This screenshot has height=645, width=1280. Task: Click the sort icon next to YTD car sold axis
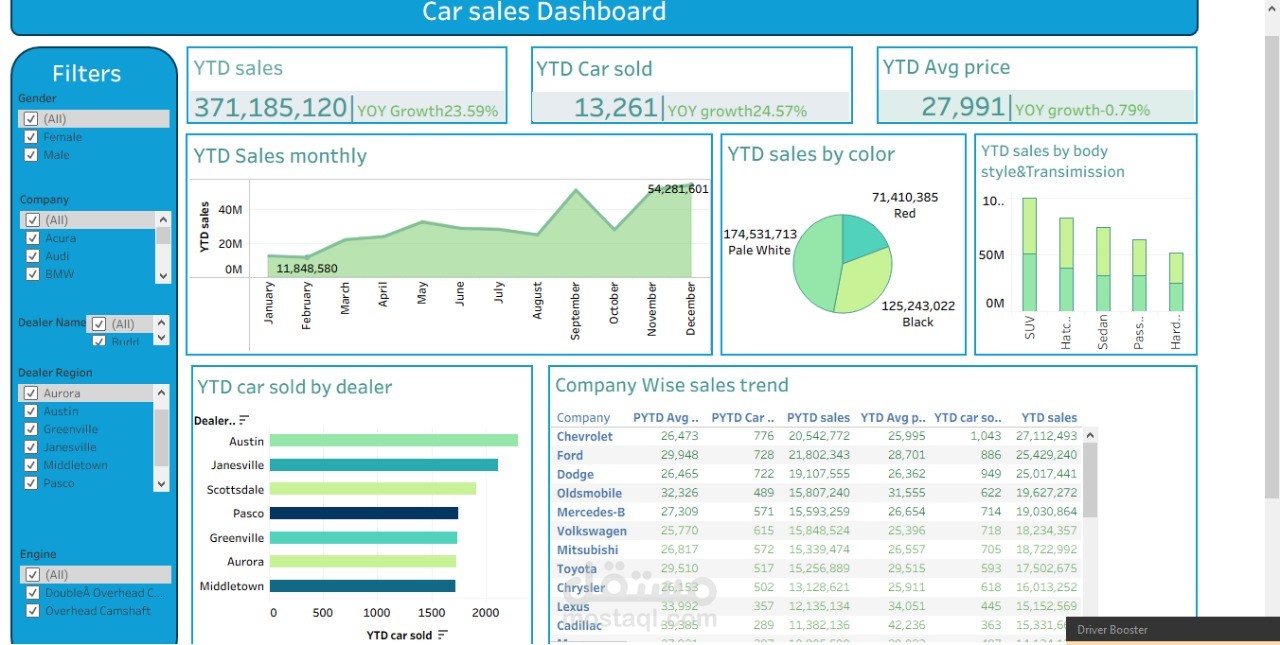pyautogui.click(x=443, y=635)
